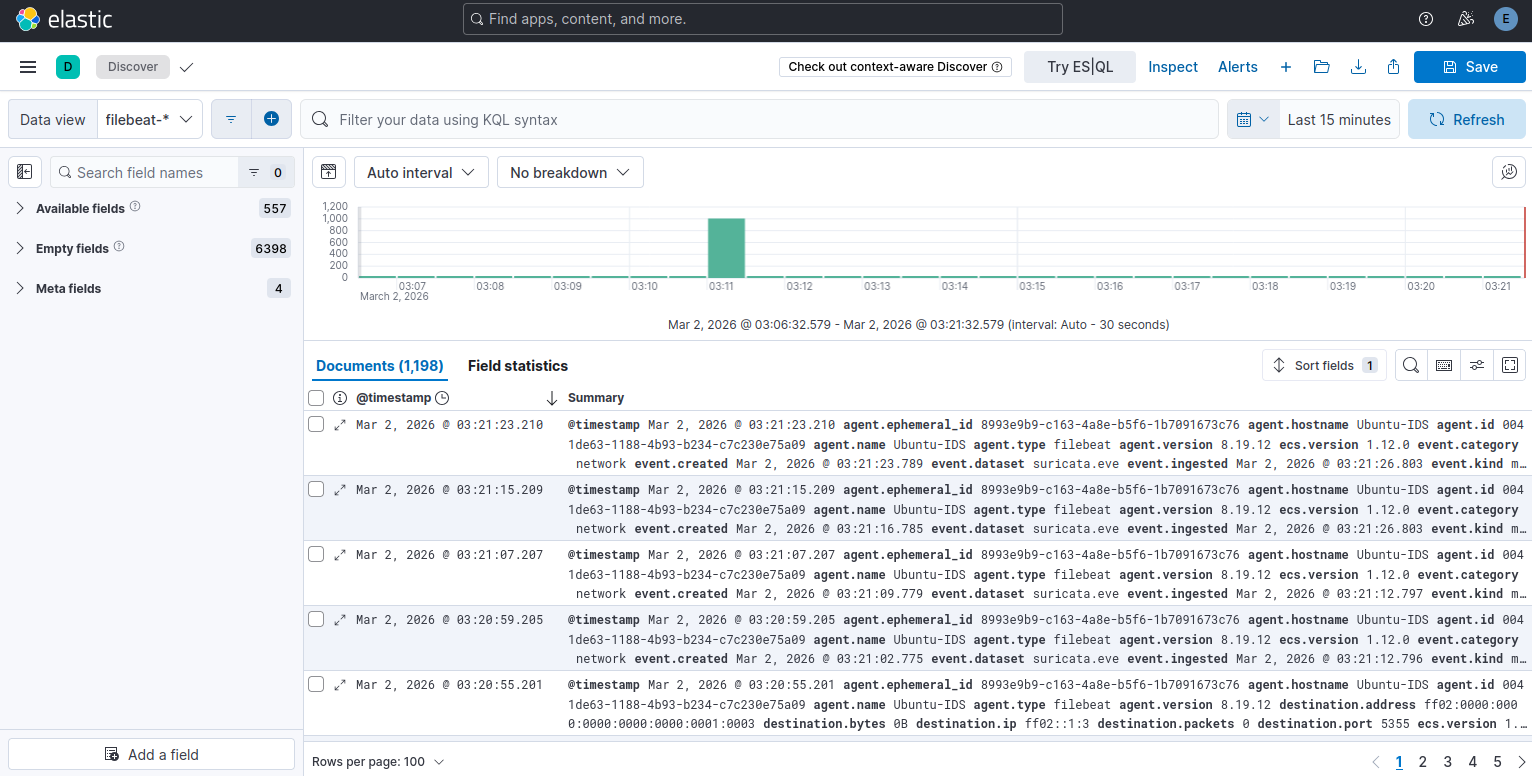The width and height of the screenshot is (1532, 776).
Task: Select the checkbox on the first document row
Action: (x=316, y=423)
